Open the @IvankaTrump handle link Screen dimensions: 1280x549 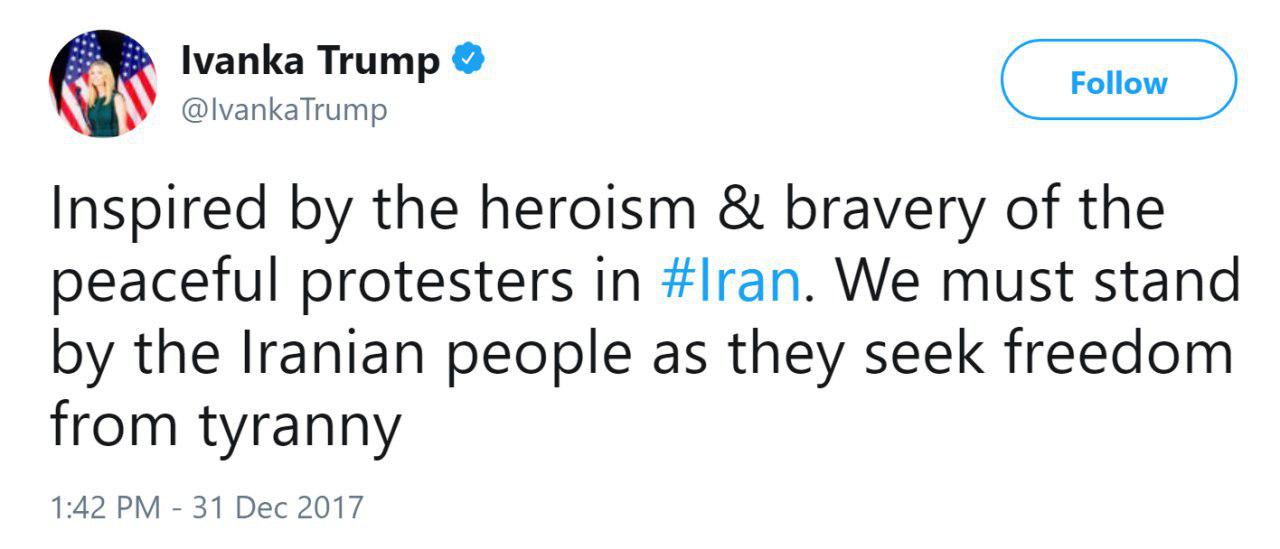283,108
